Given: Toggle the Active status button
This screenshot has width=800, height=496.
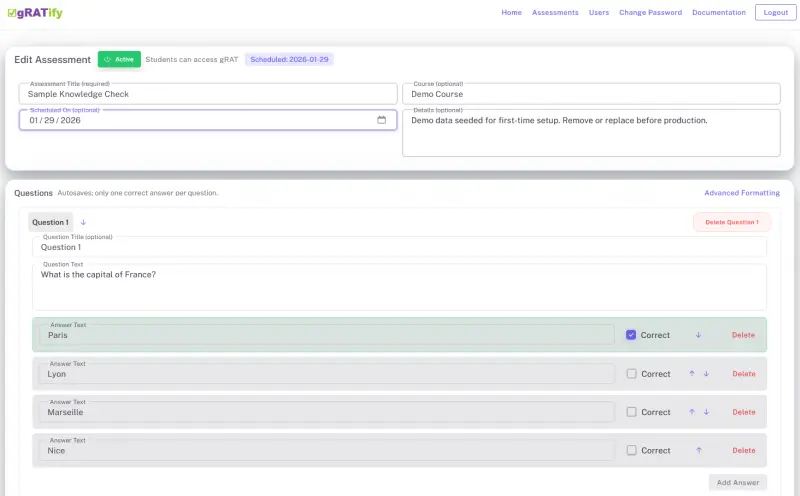Looking at the screenshot, I should 119,59.
